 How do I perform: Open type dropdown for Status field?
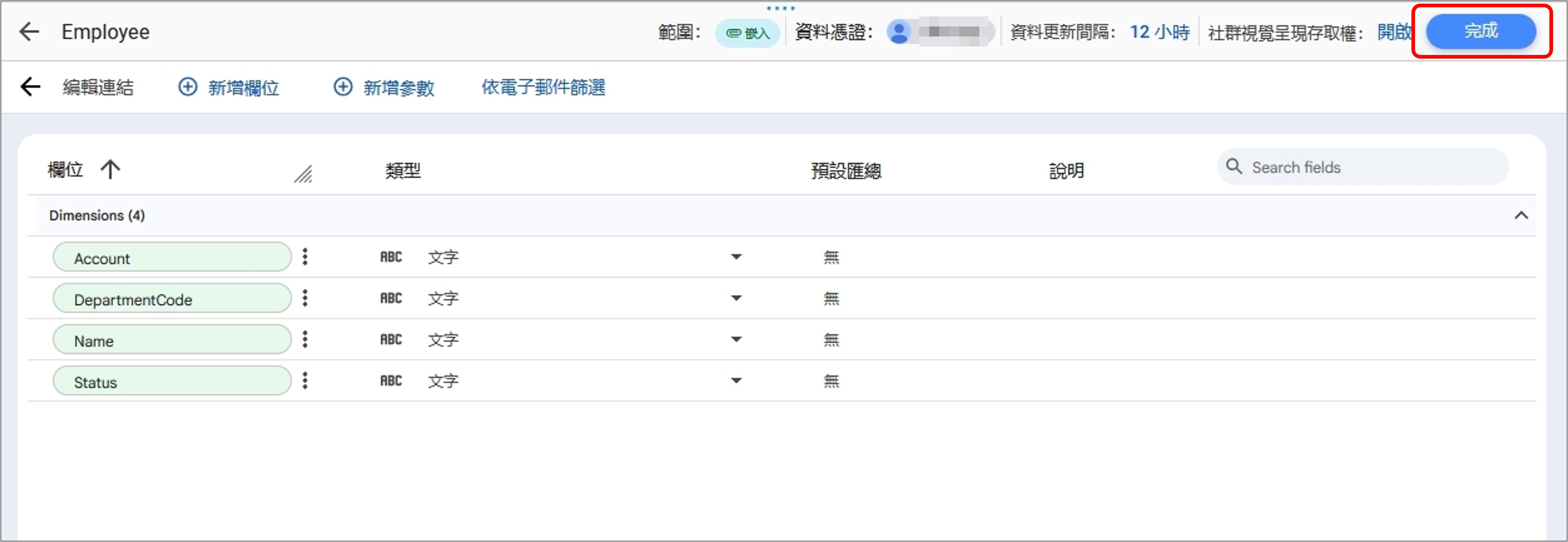736,381
